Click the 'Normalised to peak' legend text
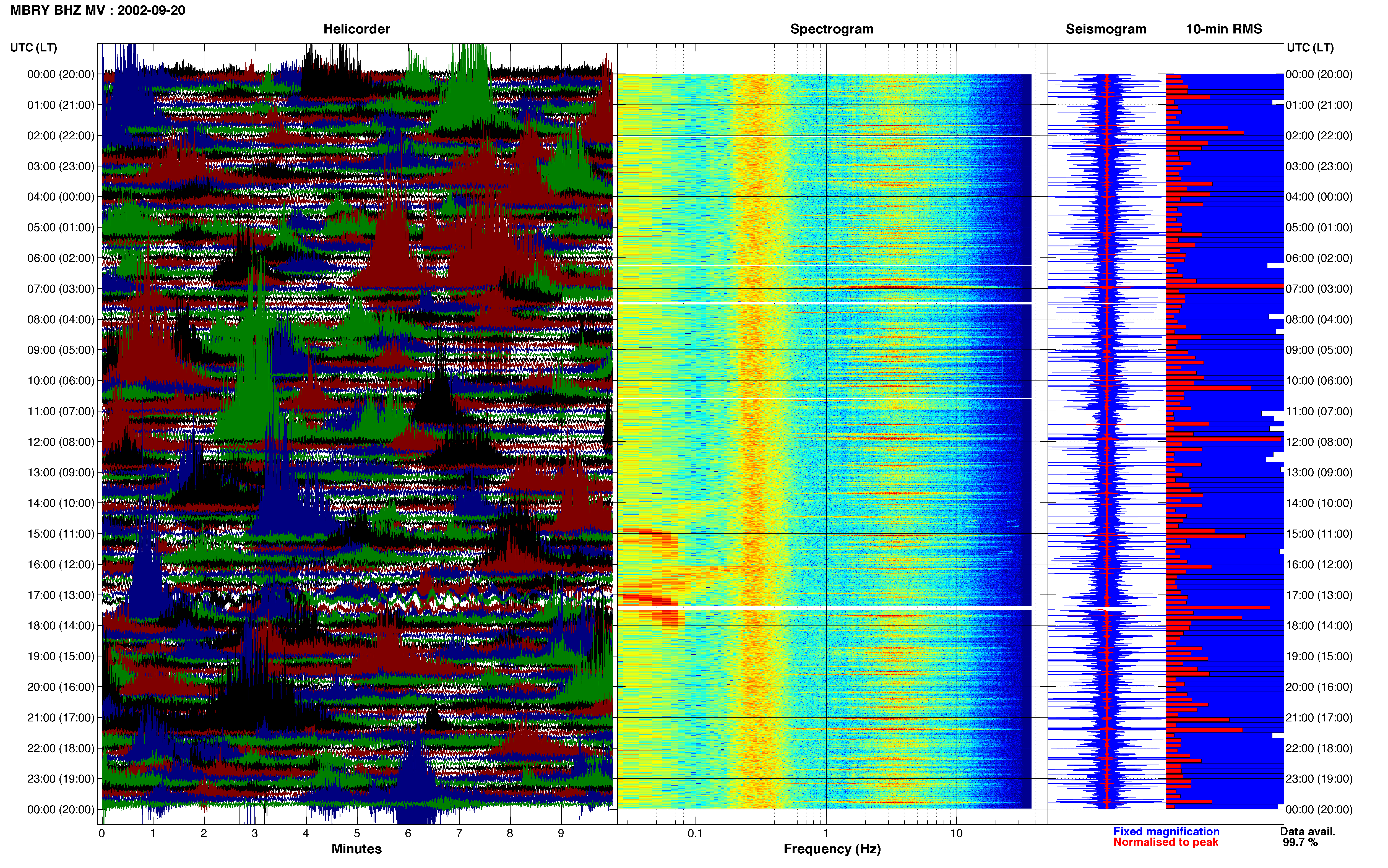The width and height of the screenshot is (1388, 868). pos(1165,842)
